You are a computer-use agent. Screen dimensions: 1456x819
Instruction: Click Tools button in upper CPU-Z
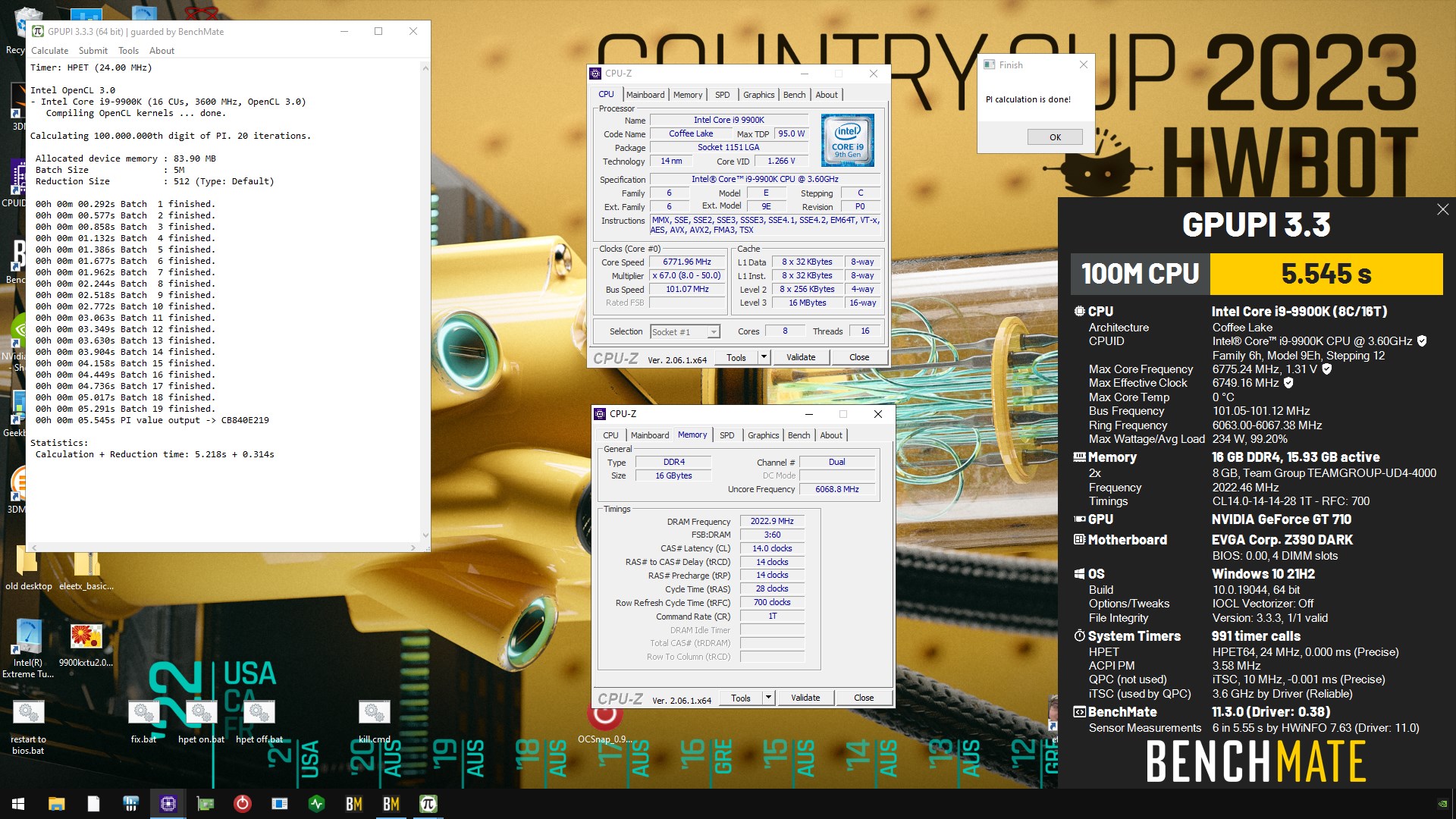coord(736,357)
